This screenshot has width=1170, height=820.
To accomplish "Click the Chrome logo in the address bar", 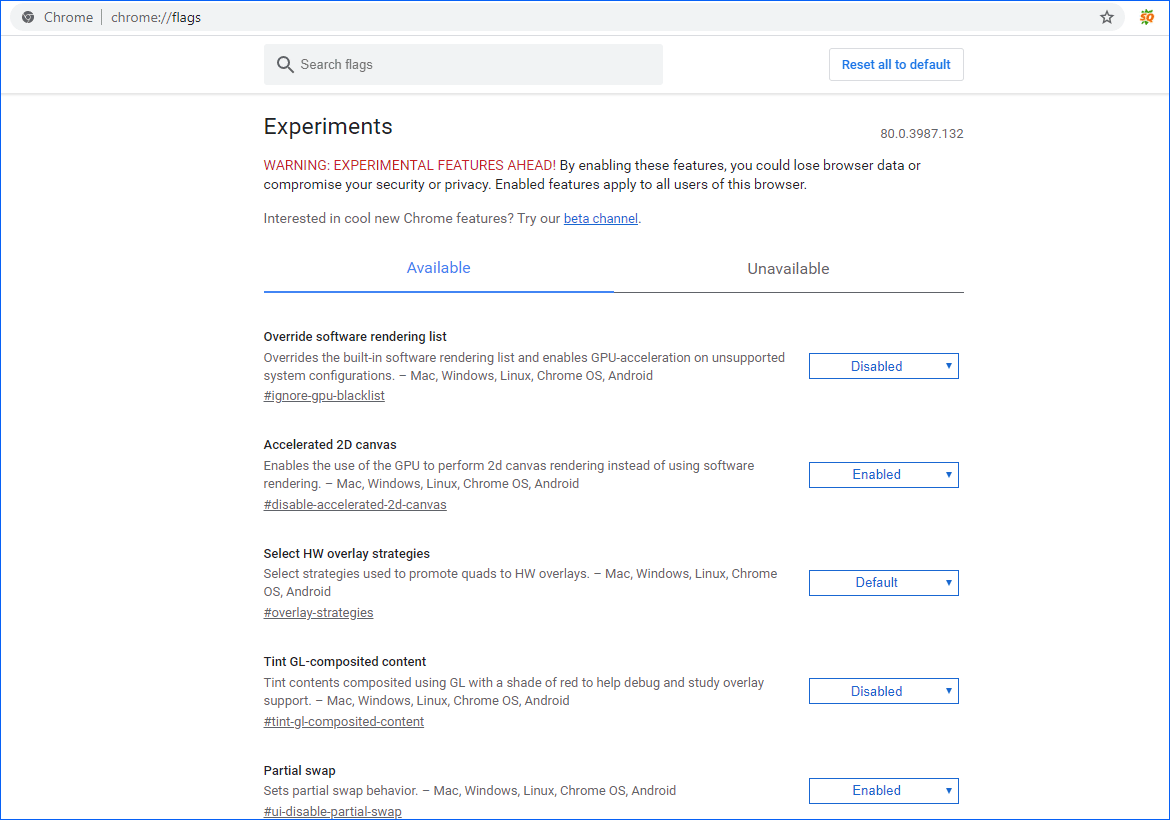I will coord(28,17).
